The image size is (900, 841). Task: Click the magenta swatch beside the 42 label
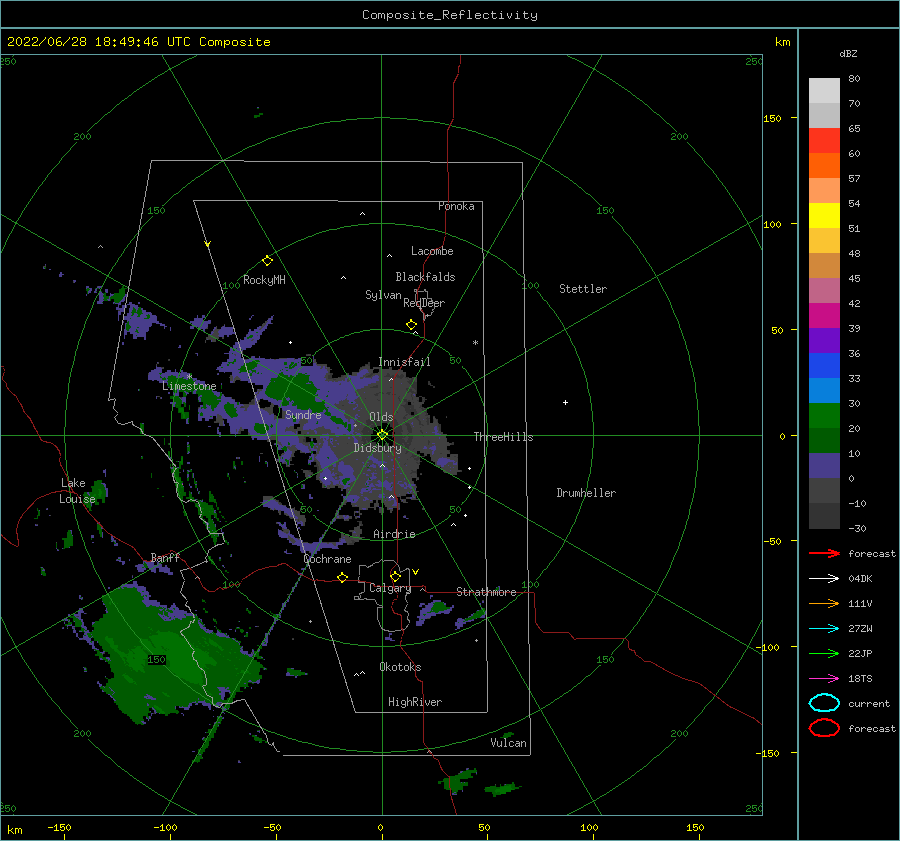(x=824, y=315)
